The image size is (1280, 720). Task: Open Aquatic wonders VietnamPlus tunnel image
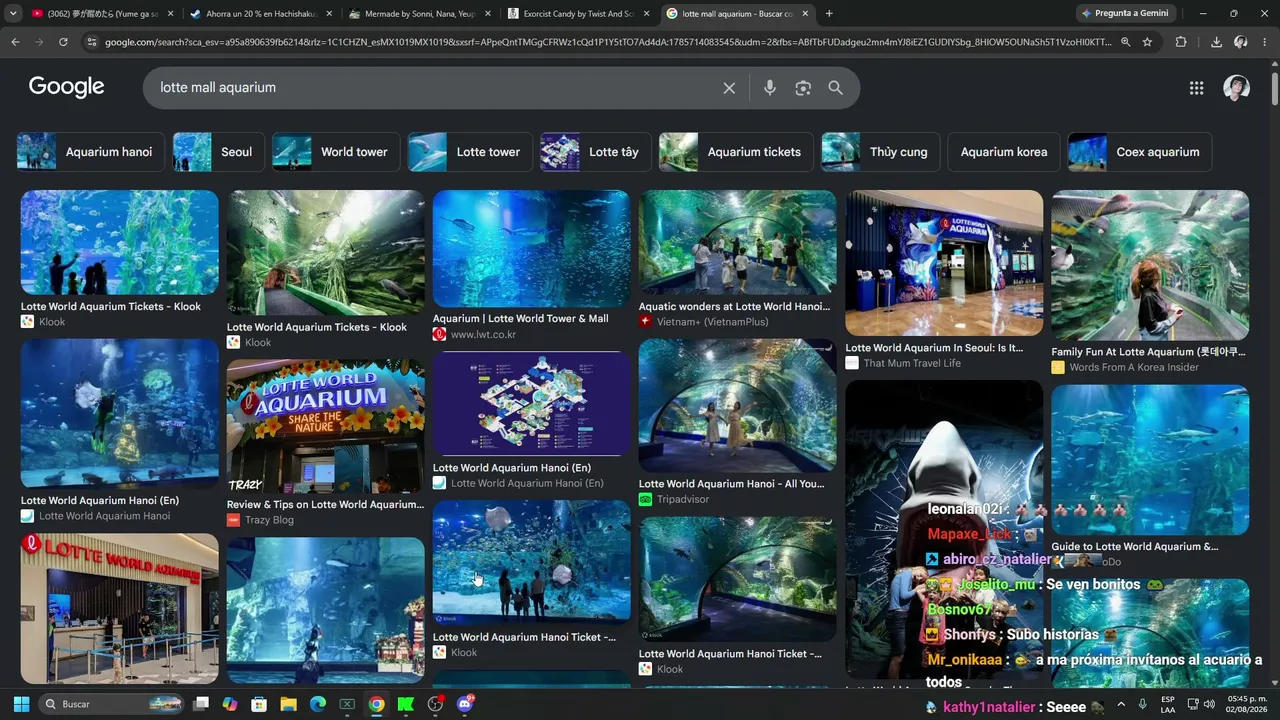pyautogui.click(x=737, y=242)
